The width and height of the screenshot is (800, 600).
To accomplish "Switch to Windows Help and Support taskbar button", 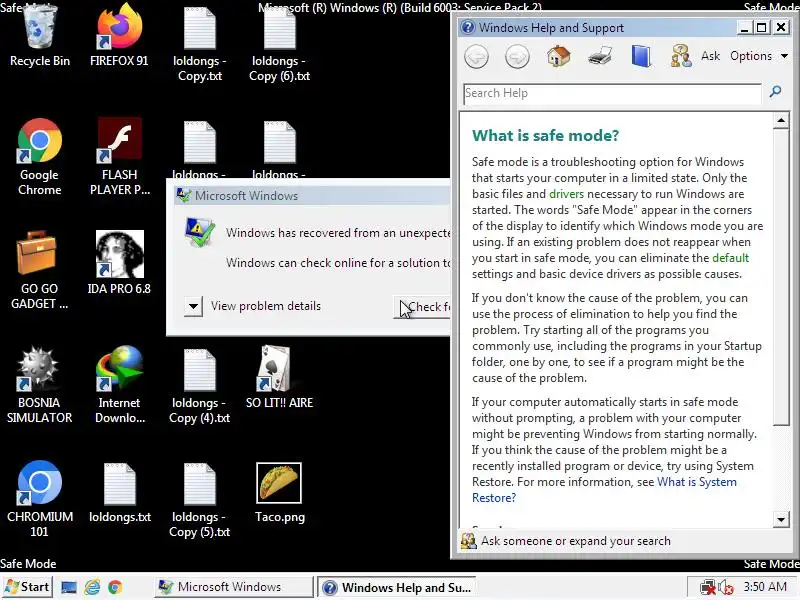I will click(x=396, y=587).
